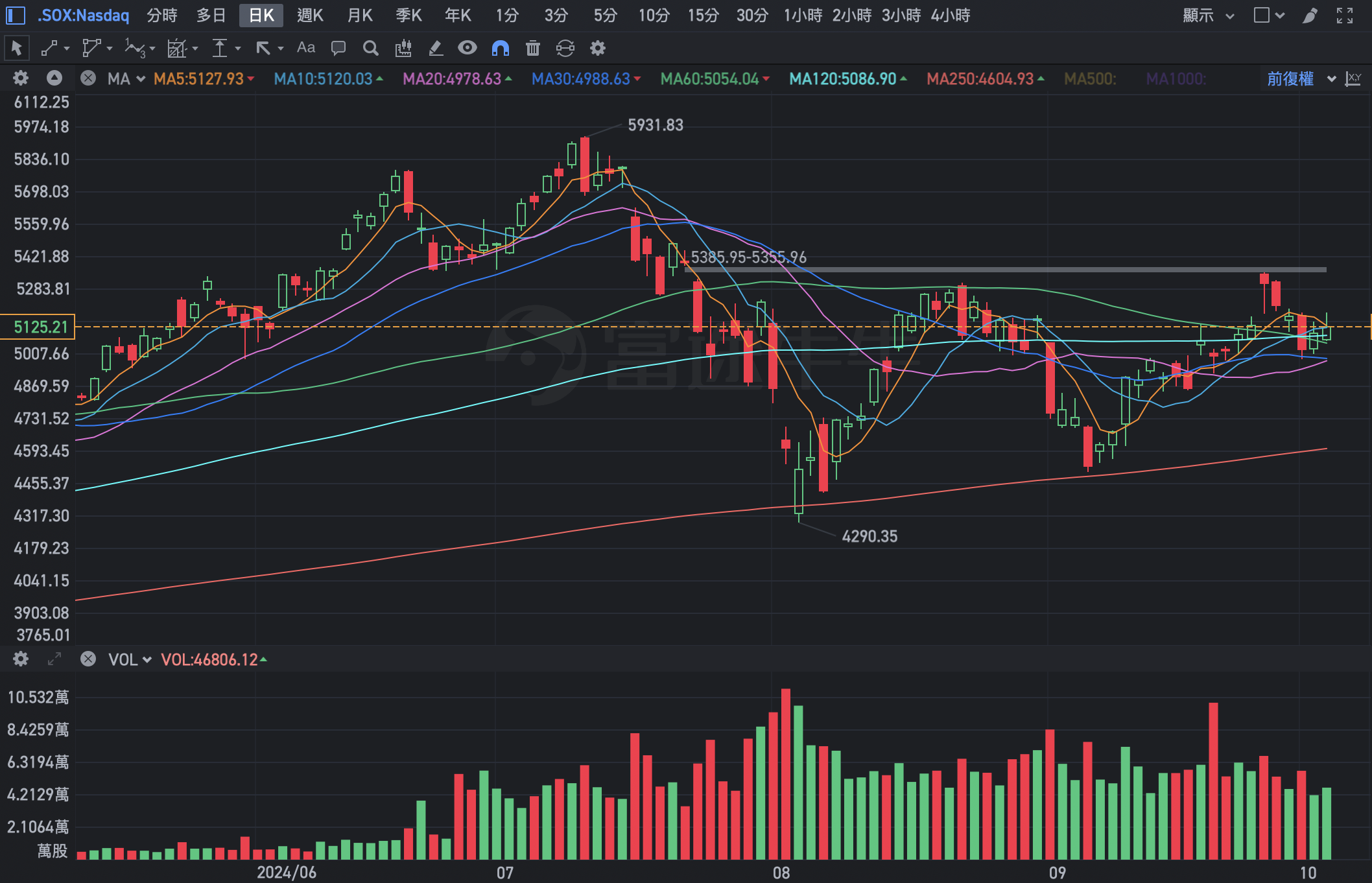
Task: Switch to the 週K tab
Action: (x=310, y=15)
